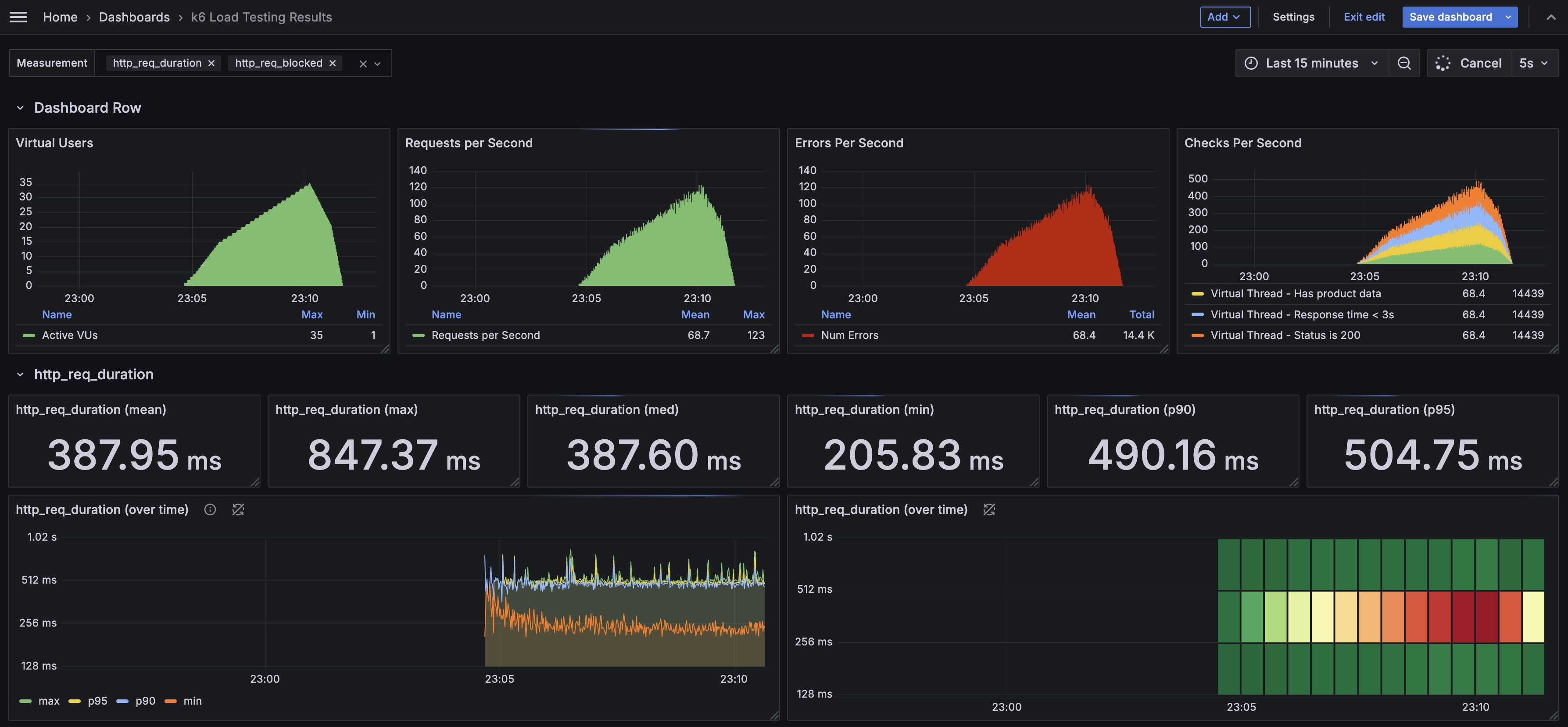1568x727 pixels.
Task: Open the hamburger navigation menu
Action: point(18,17)
